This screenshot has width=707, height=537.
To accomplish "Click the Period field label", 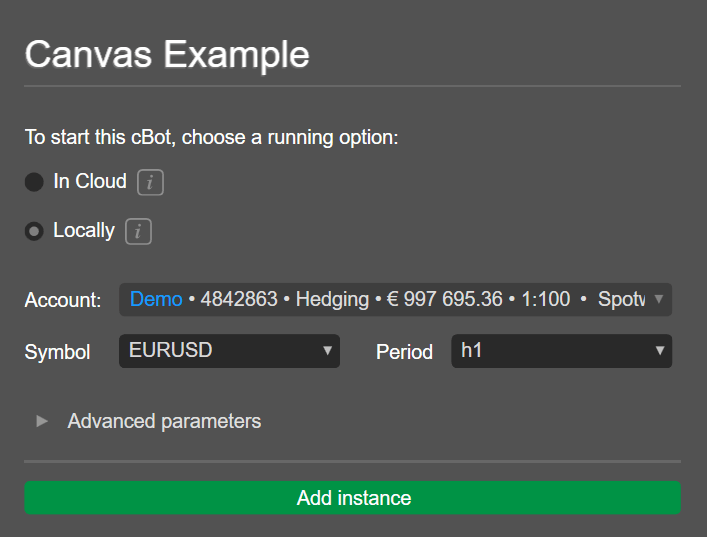I will 404,352.
